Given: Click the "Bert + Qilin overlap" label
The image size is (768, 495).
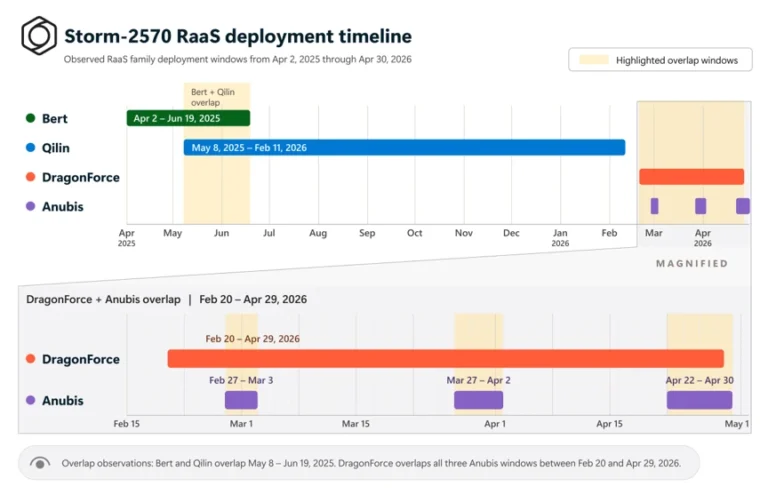Looking at the screenshot, I should 213,97.
